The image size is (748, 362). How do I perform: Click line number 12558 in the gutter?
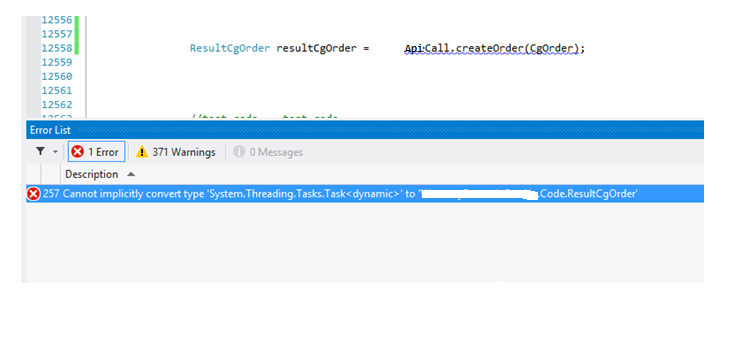(x=57, y=48)
